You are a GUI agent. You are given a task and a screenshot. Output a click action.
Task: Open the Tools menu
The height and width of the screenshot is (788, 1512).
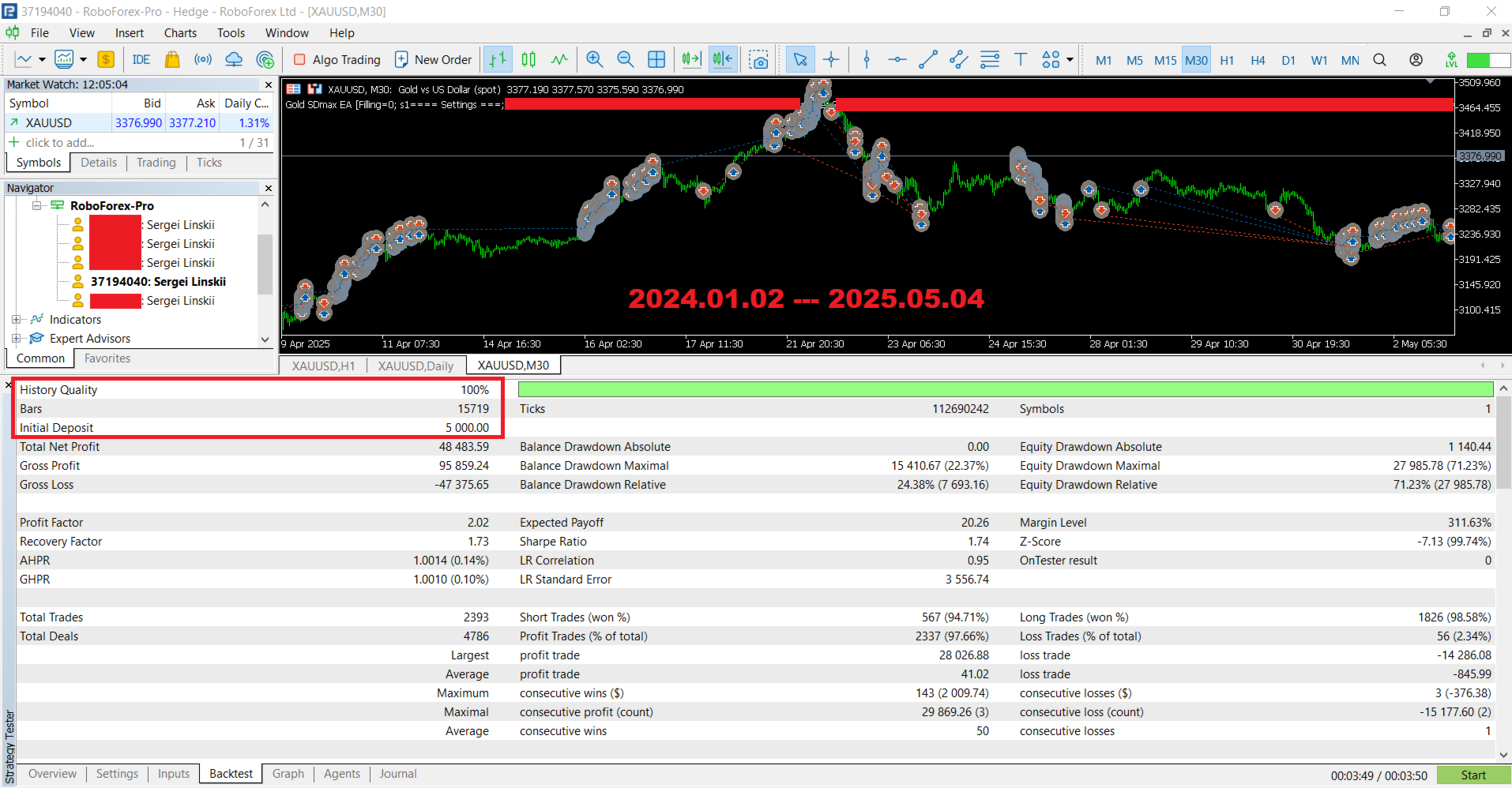click(231, 33)
